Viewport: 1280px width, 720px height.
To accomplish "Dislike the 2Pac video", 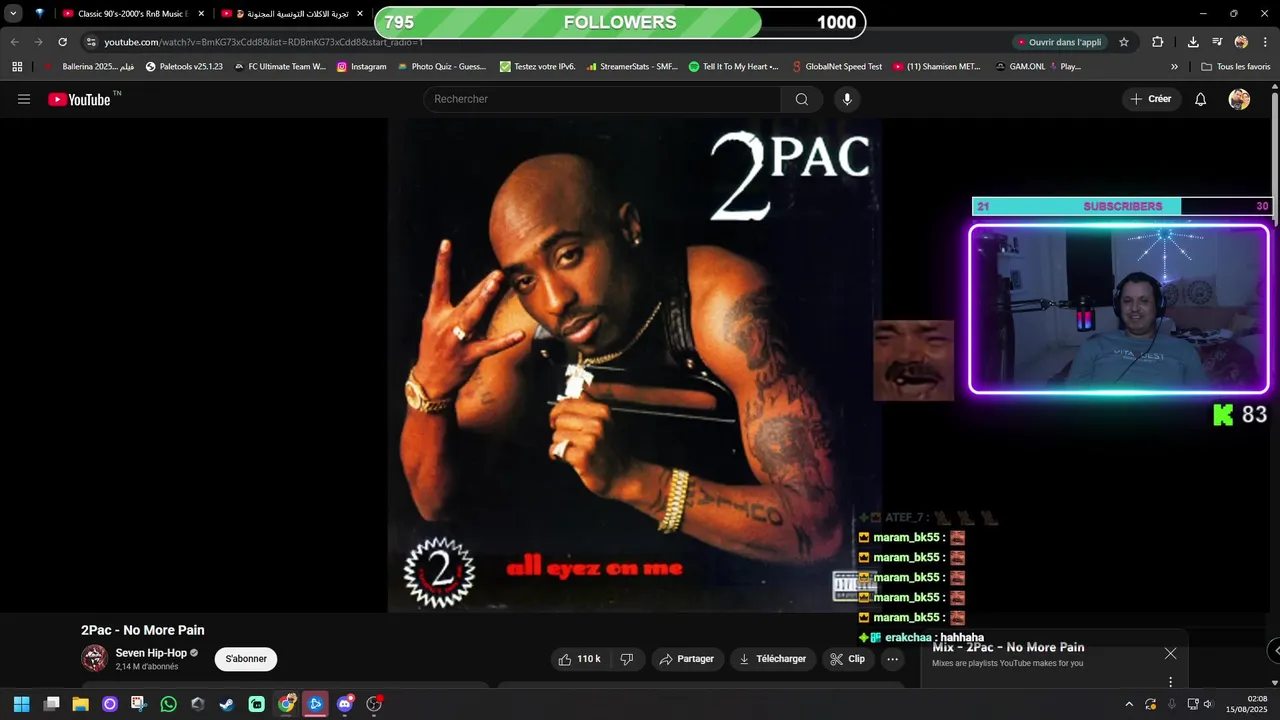I will click(x=627, y=659).
